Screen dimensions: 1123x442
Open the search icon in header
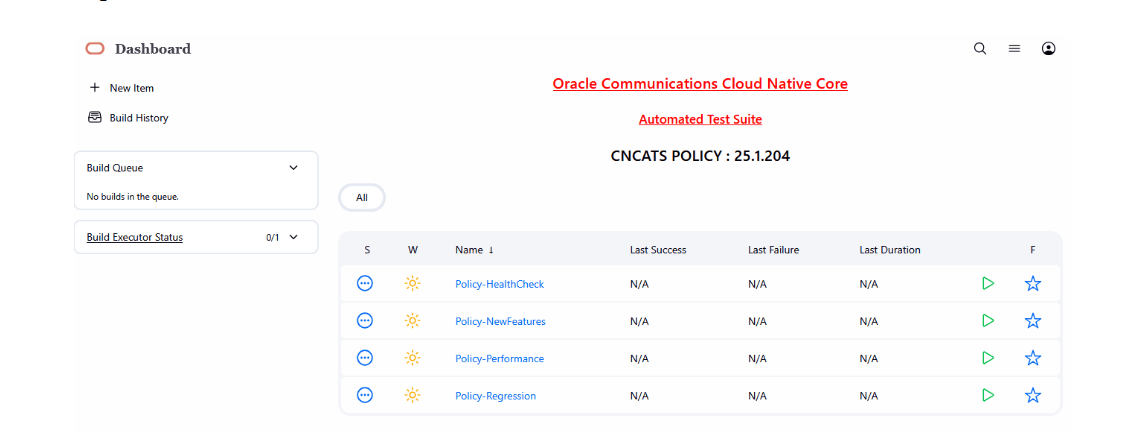click(x=980, y=49)
